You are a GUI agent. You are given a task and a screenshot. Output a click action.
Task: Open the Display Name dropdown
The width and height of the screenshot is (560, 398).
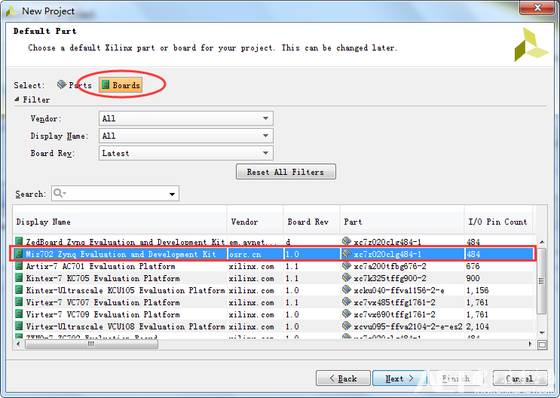(x=186, y=136)
